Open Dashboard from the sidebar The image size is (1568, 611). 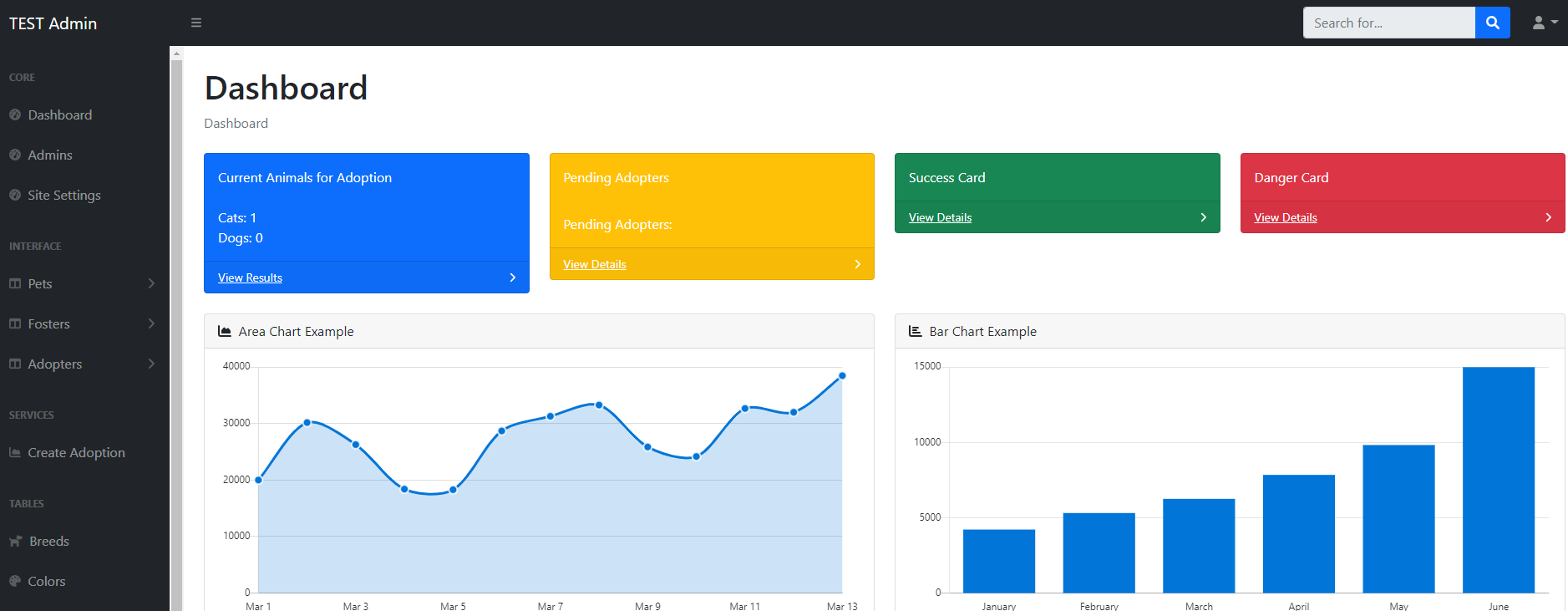tap(59, 115)
